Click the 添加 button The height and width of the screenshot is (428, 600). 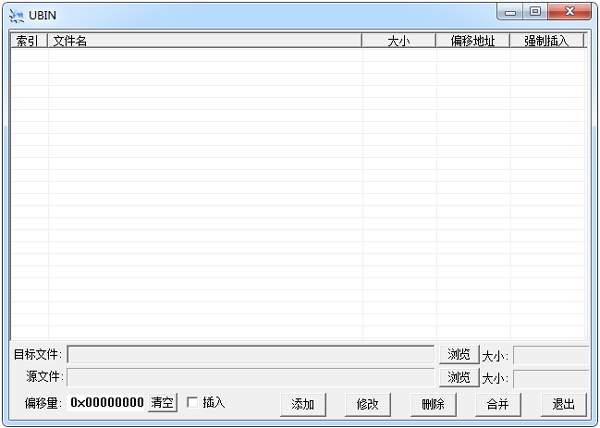point(303,404)
